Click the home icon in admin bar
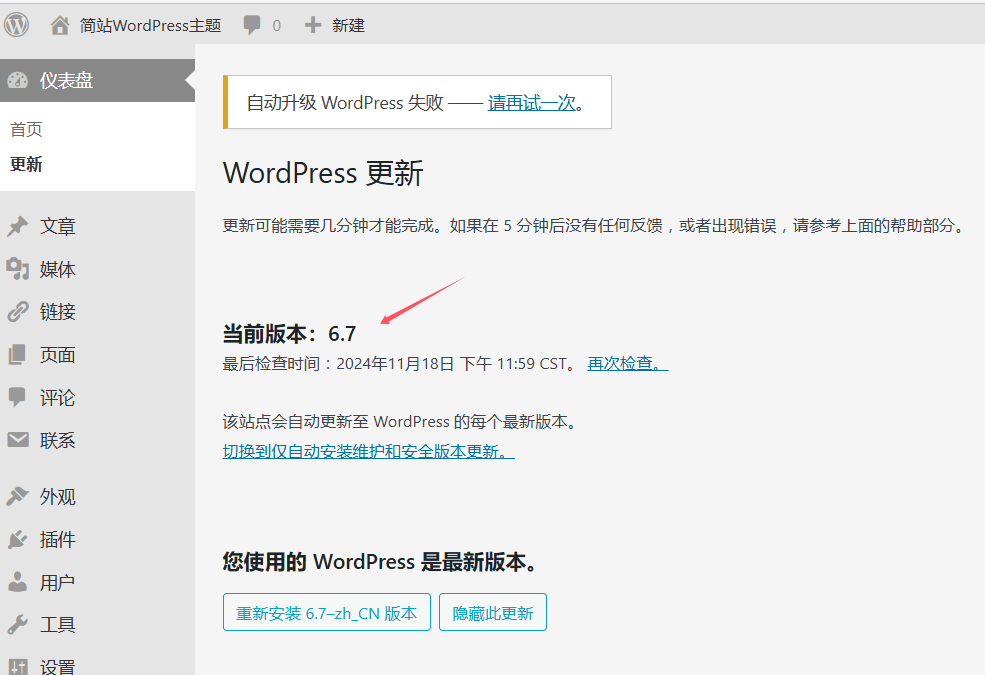 tap(60, 25)
